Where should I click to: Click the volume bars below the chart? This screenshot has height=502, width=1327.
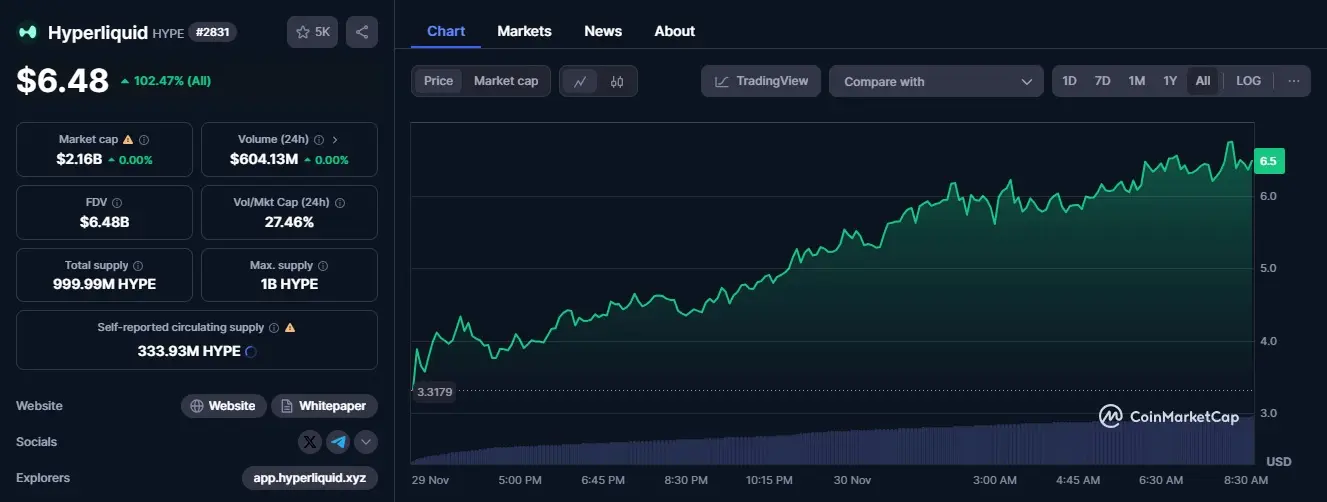[832, 442]
